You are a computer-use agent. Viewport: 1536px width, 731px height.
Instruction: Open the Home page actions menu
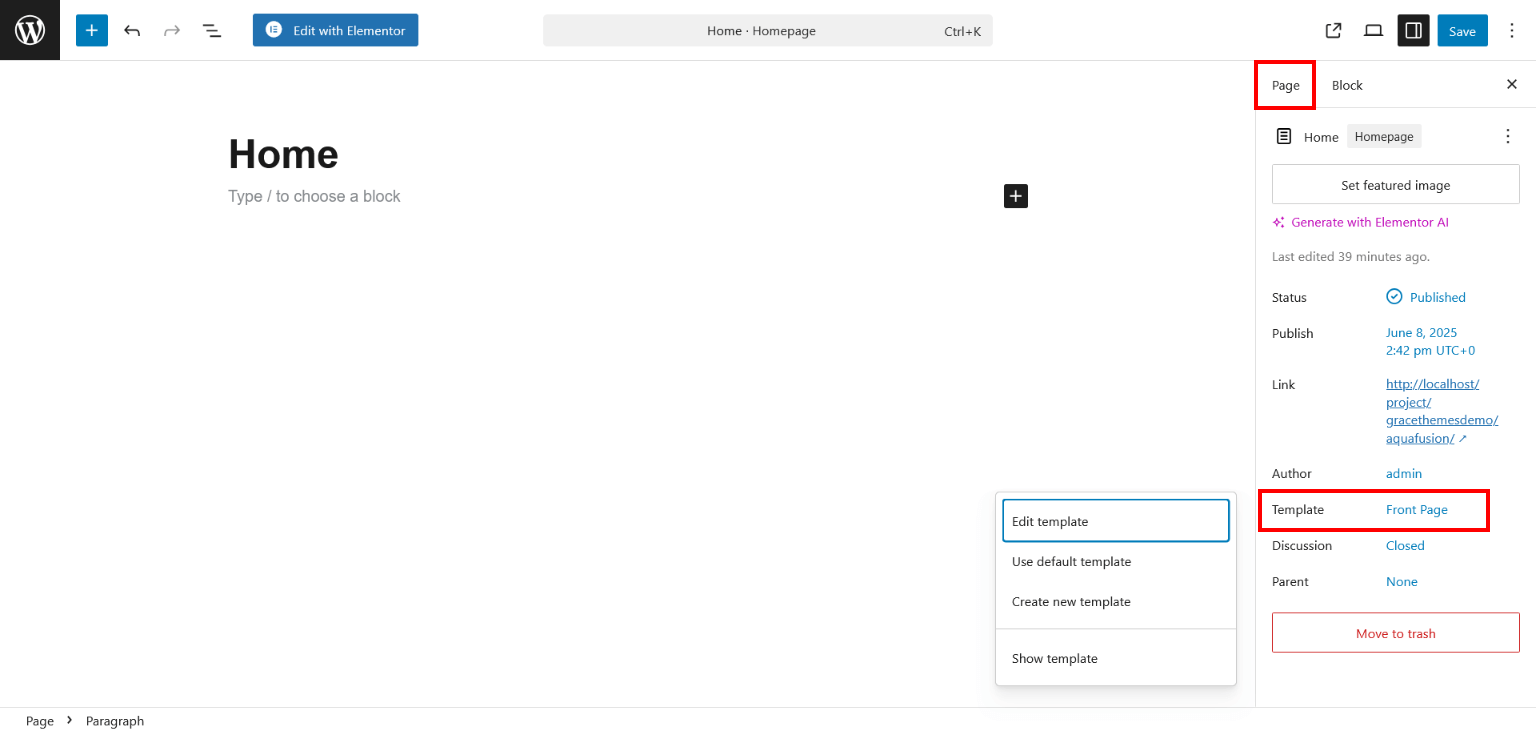(x=1508, y=136)
